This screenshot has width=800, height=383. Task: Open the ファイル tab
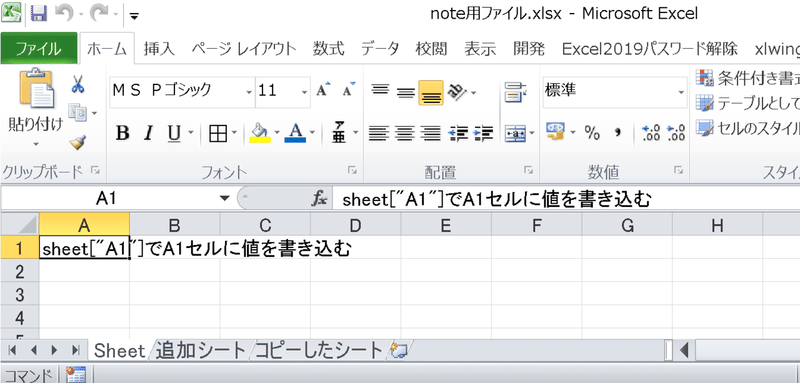pos(39,49)
